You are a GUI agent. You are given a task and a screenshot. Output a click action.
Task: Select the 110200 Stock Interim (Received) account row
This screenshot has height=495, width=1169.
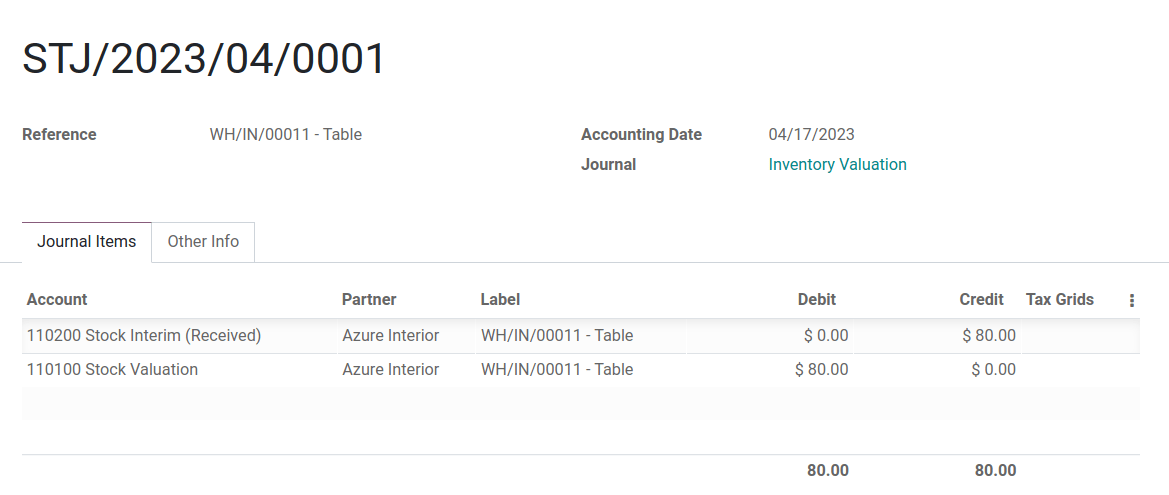(144, 336)
